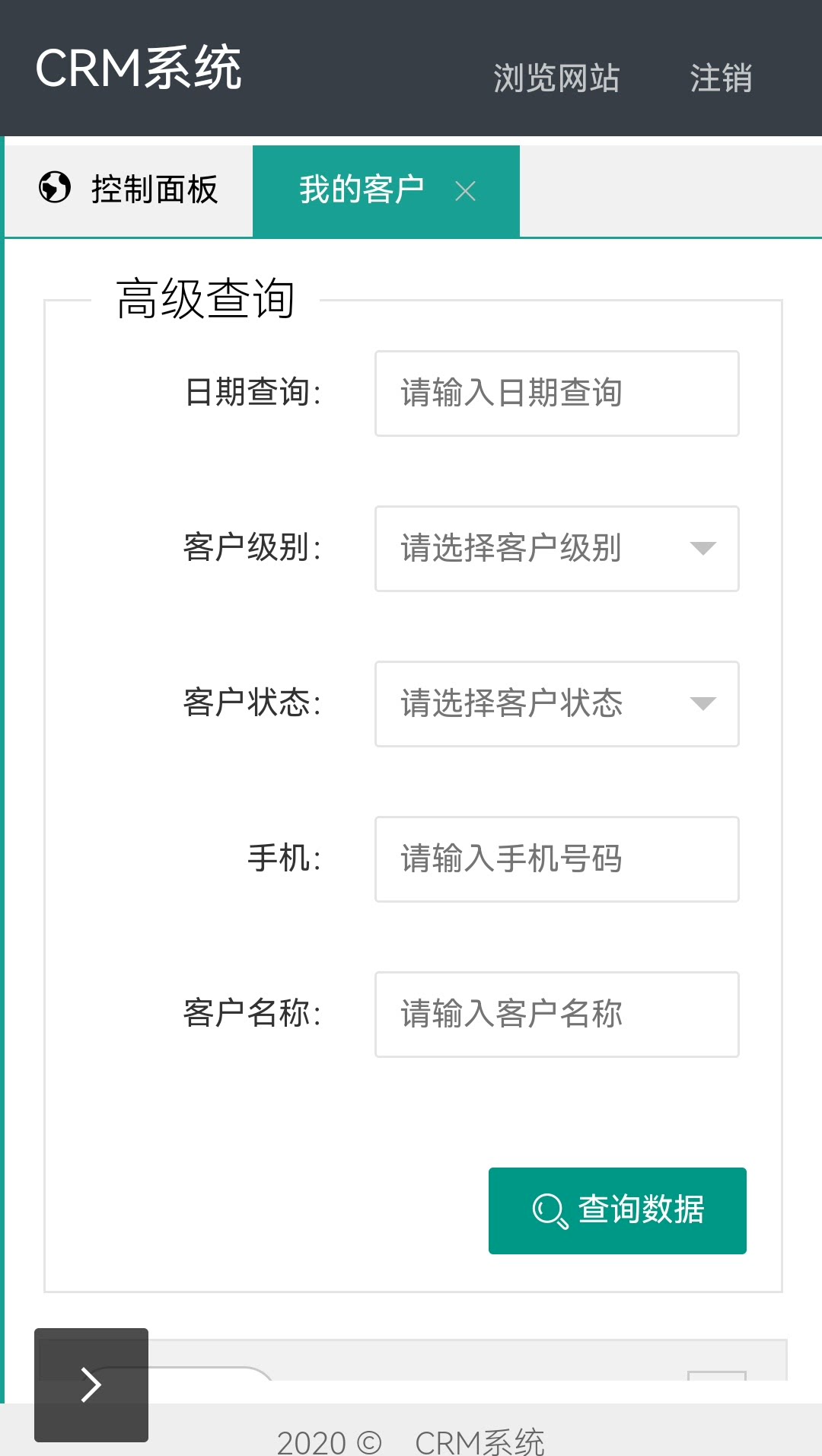Viewport: 822px width, 1456px height.
Task: Focus the 客户名称 input field
Action: (556, 1015)
